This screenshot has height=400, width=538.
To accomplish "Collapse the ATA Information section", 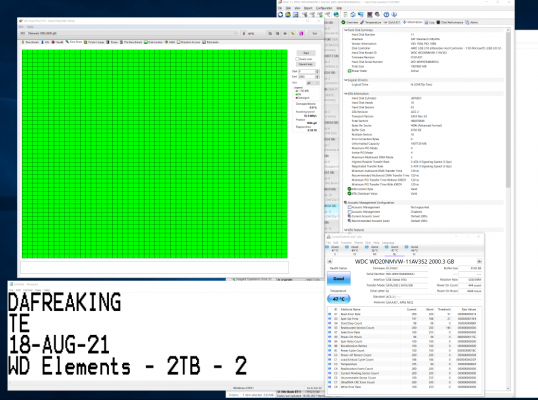I will tap(346, 93).
